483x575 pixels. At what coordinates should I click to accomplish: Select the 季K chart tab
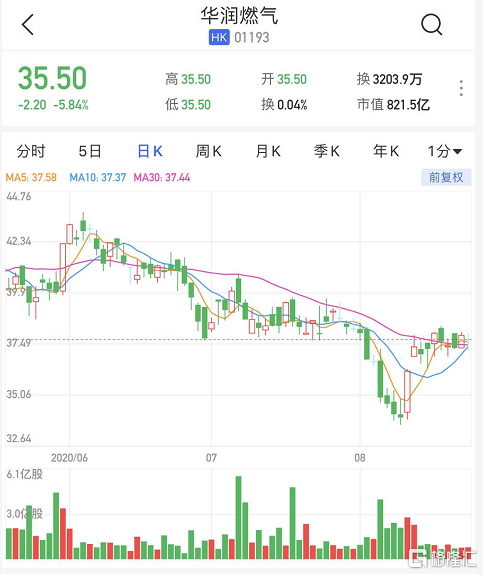click(x=327, y=151)
